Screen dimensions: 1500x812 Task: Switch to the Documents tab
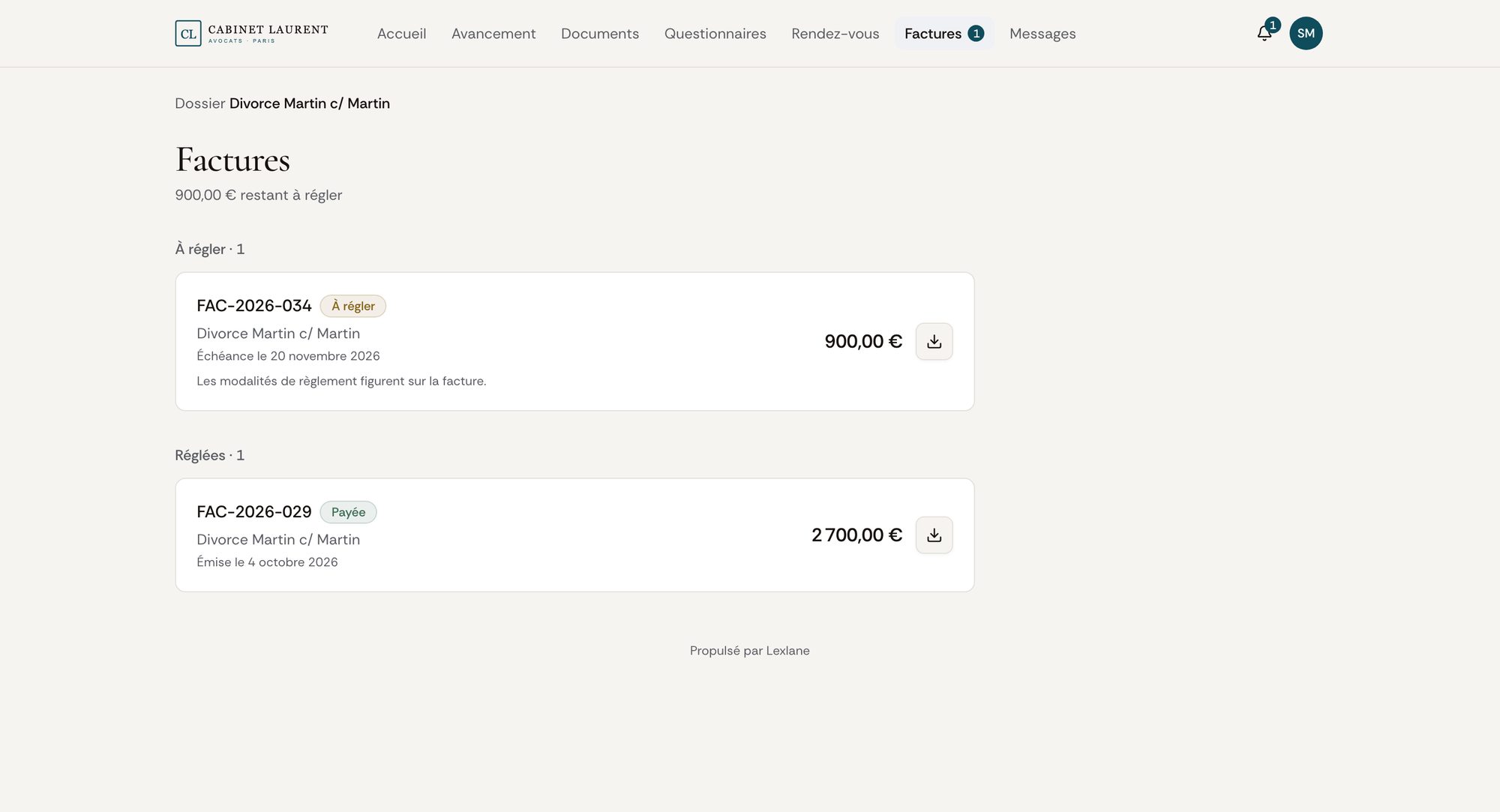pos(600,34)
